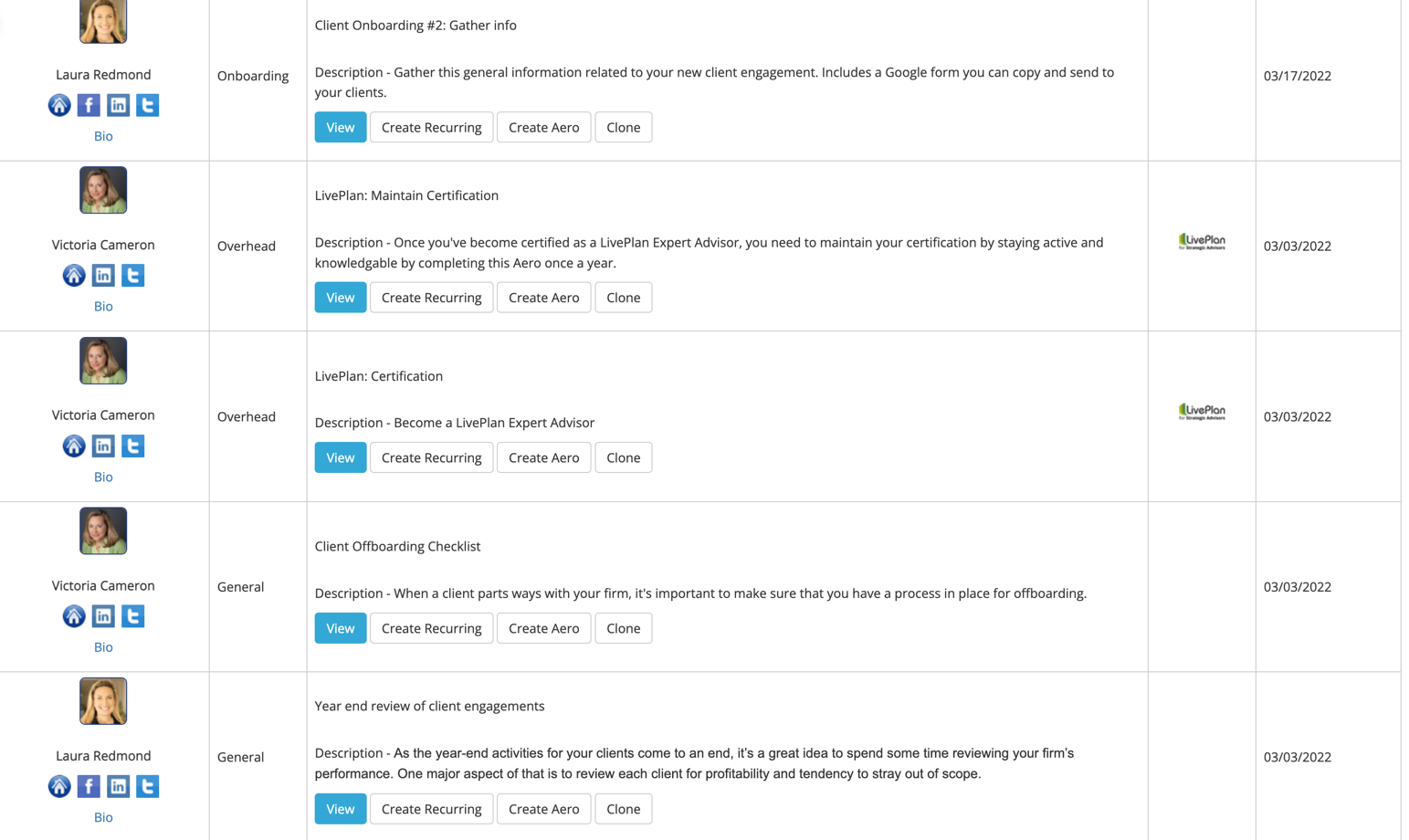Click Victoria Cameron's photo in LivePlan Certification row

click(x=103, y=361)
